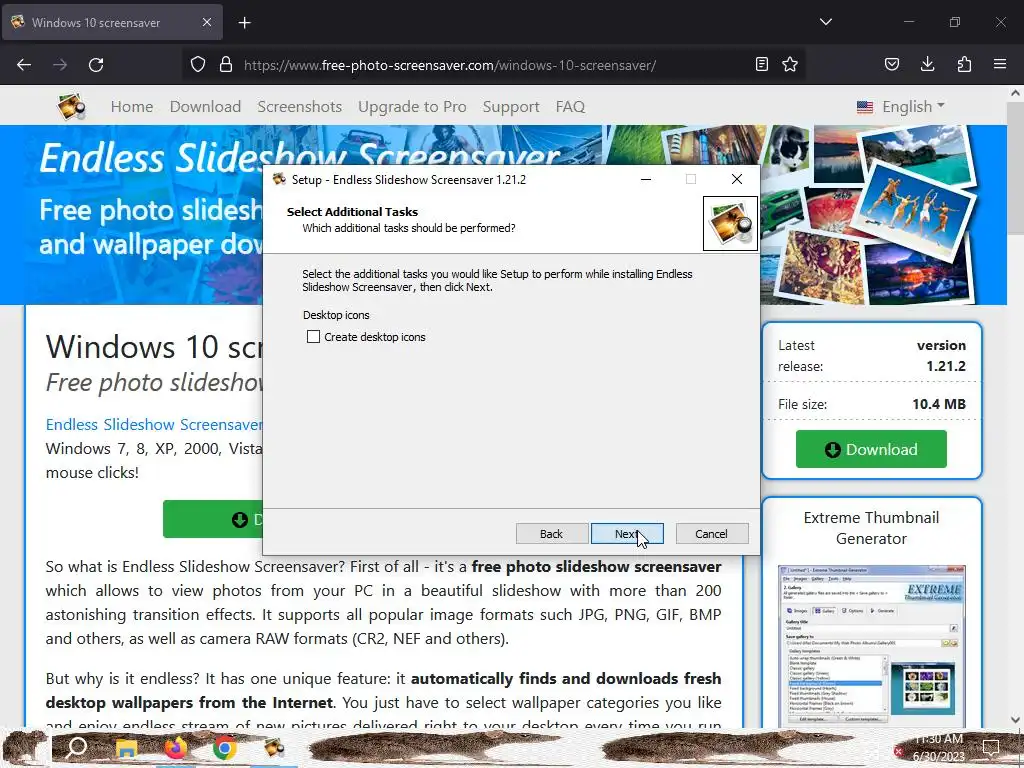
Task: View site security padlock information
Action: pyautogui.click(x=226, y=65)
